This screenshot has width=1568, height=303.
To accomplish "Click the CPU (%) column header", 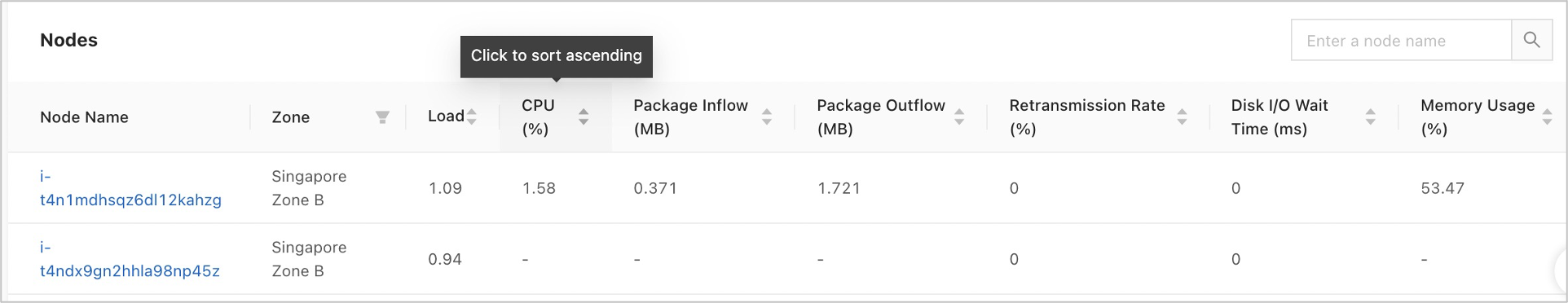I will [x=538, y=117].
